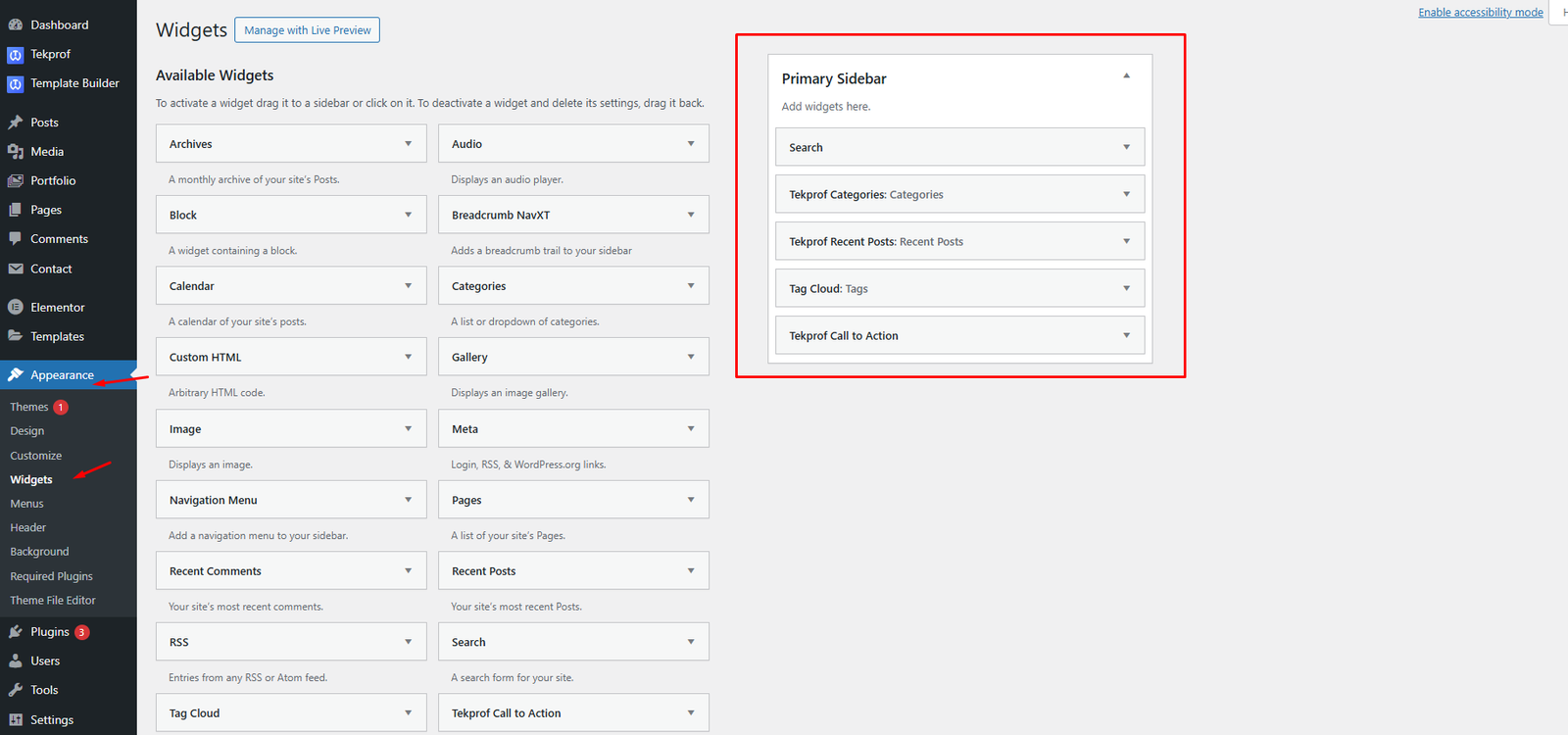Click the Tools wrench icon
The width and height of the screenshot is (1568, 735).
[x=16, y=690]
